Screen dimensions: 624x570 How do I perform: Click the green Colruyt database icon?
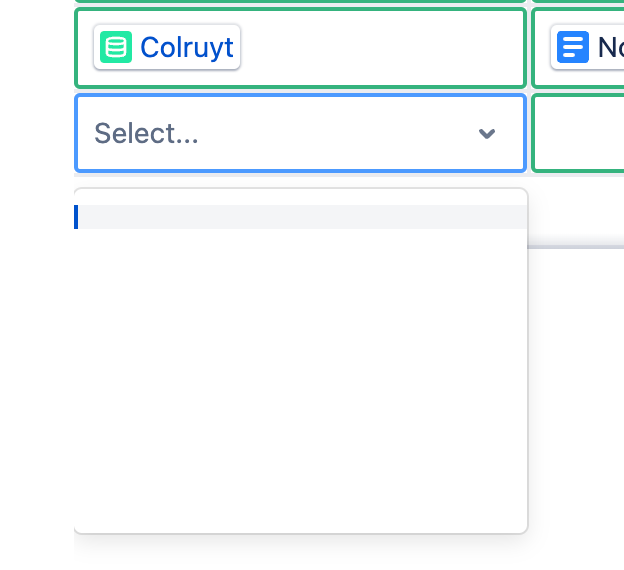(x=116, y=47)
